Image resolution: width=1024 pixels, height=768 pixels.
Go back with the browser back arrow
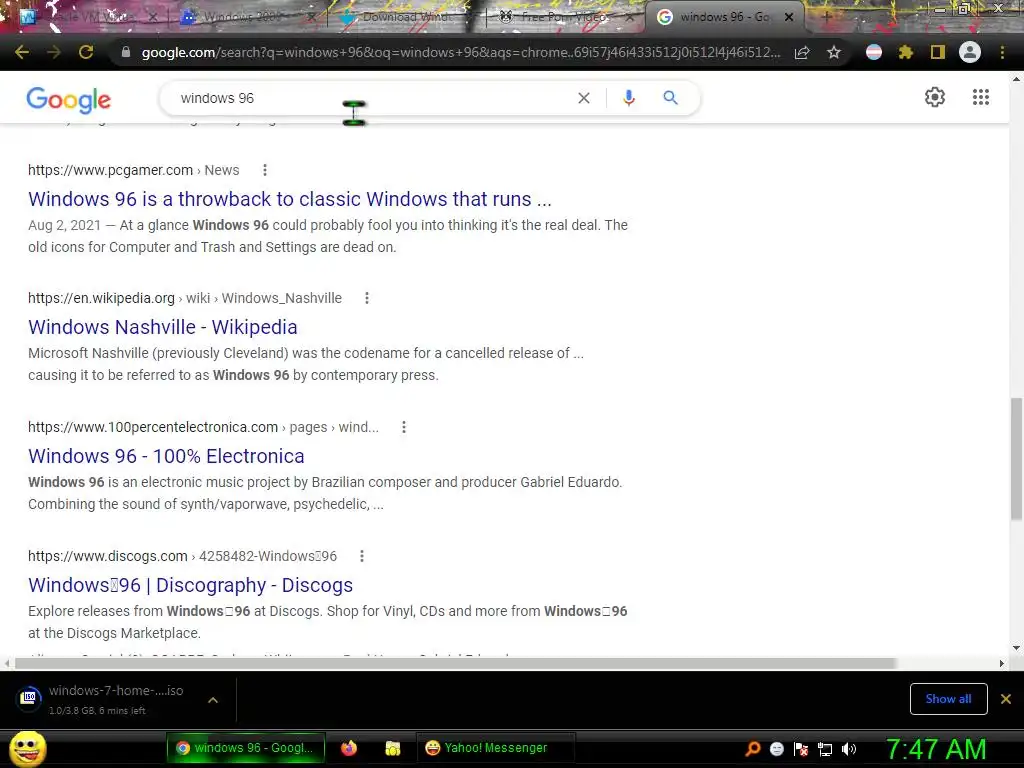pos(22,52)
